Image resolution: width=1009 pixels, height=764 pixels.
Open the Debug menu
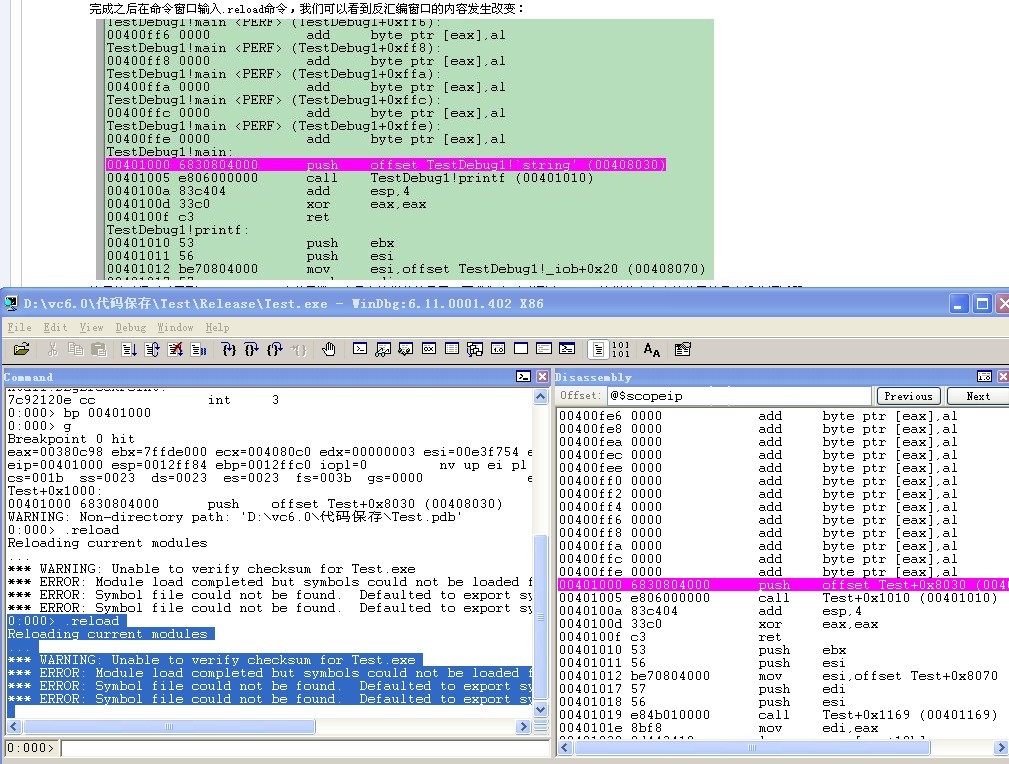coord(131,328)
